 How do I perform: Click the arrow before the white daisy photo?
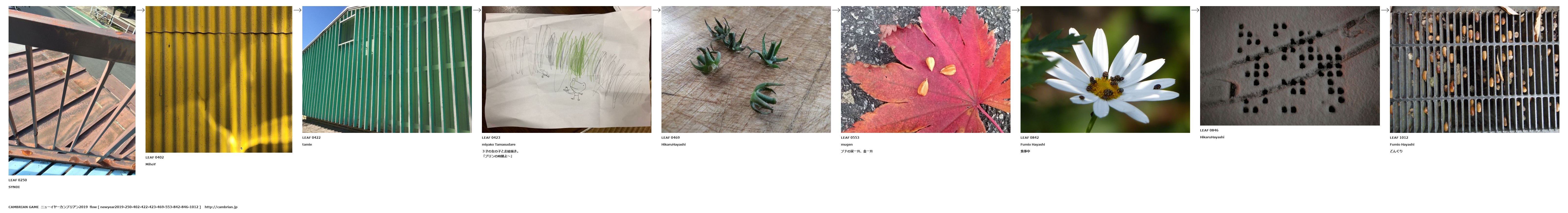pos(1016,10)
